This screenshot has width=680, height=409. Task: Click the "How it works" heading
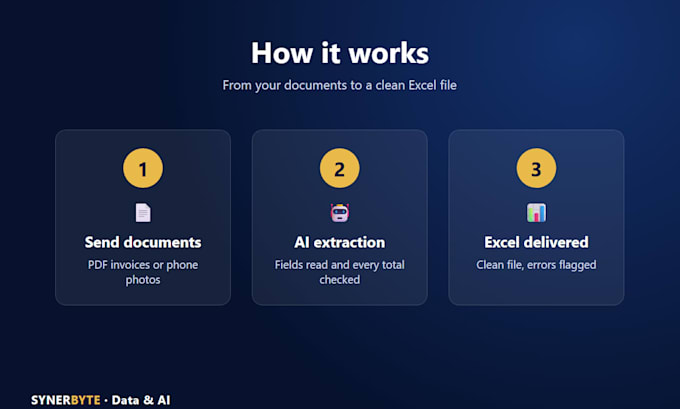click(x=340, y=53)
